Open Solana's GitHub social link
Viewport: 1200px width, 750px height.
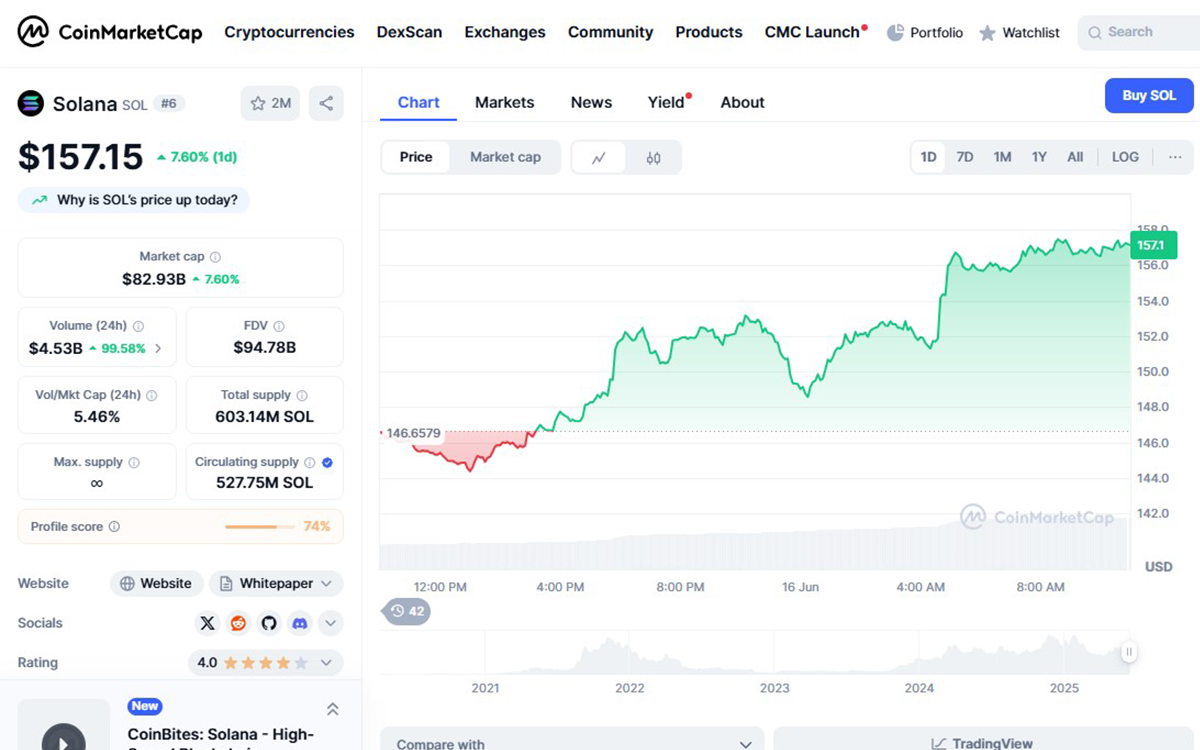(x=269, y=623)
